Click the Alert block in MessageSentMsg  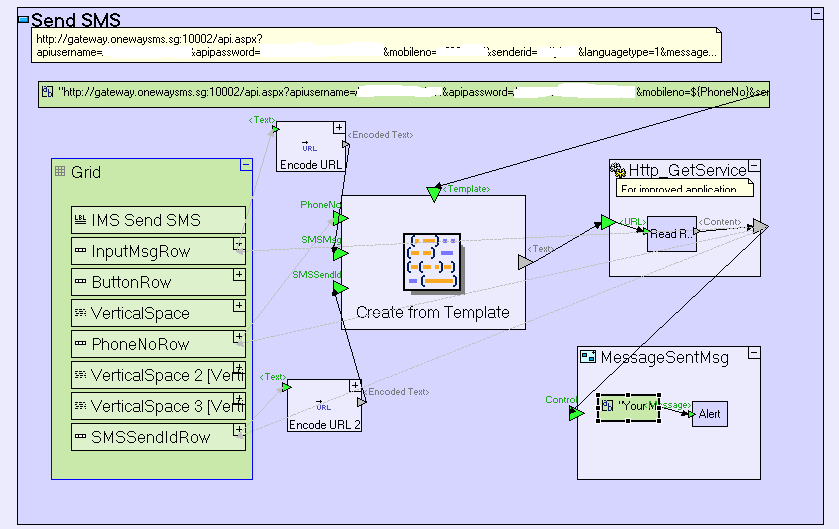[709, 414]
